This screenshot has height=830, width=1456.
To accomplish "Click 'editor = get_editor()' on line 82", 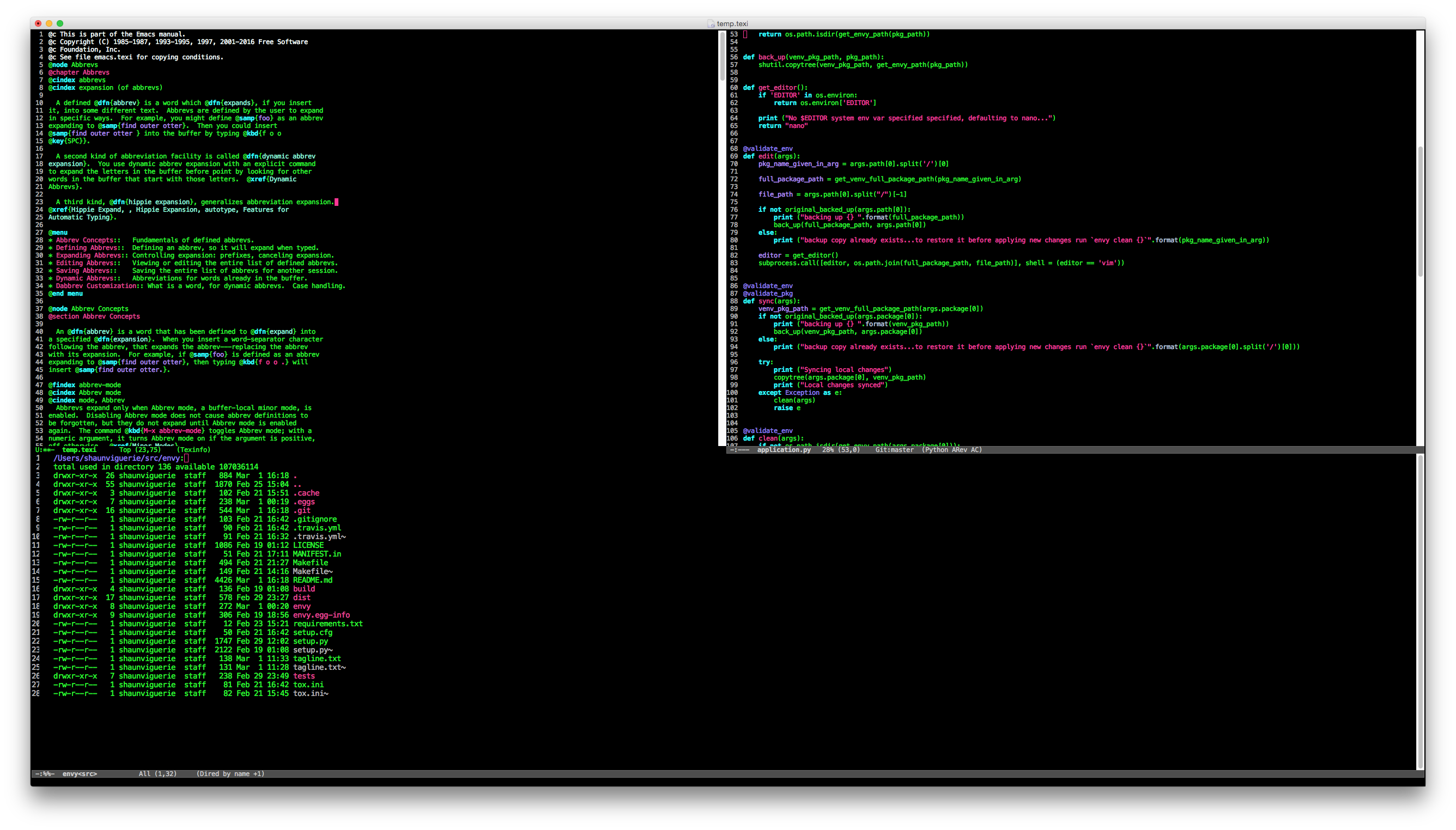I will coord(798,255).
